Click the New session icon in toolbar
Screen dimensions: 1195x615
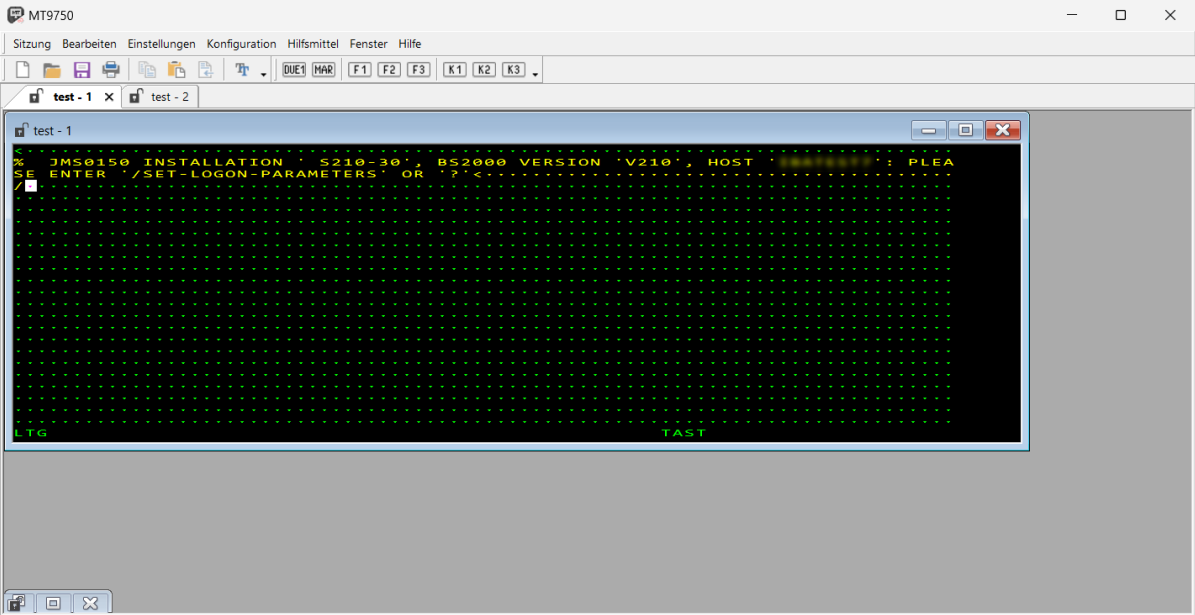[x=22, y=70]
